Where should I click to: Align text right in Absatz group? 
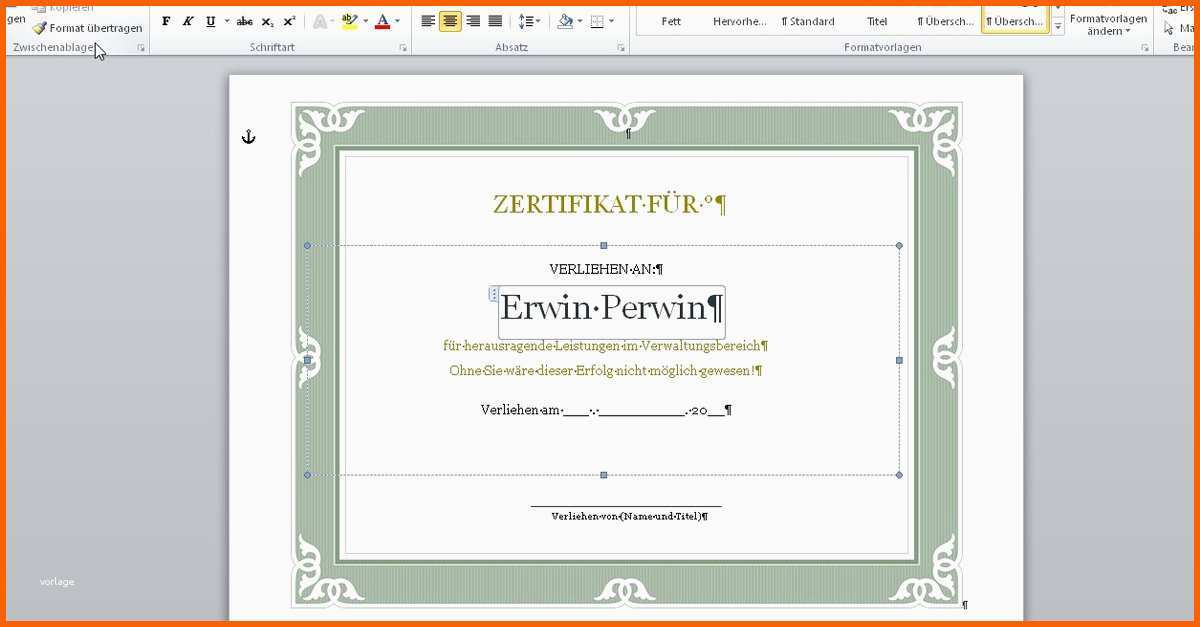(473, 21)
